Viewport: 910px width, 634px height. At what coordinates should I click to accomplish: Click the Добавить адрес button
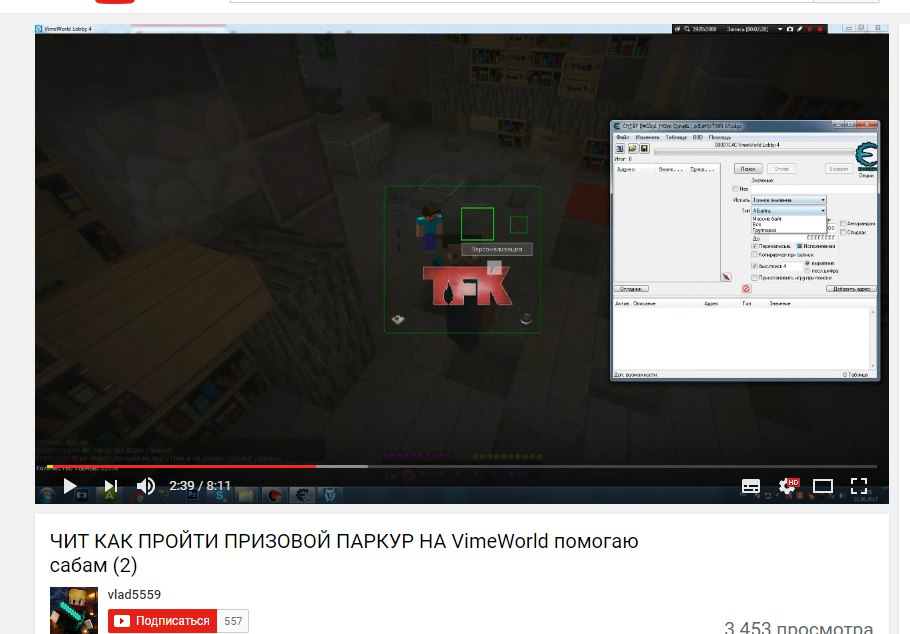click(851, 289)
